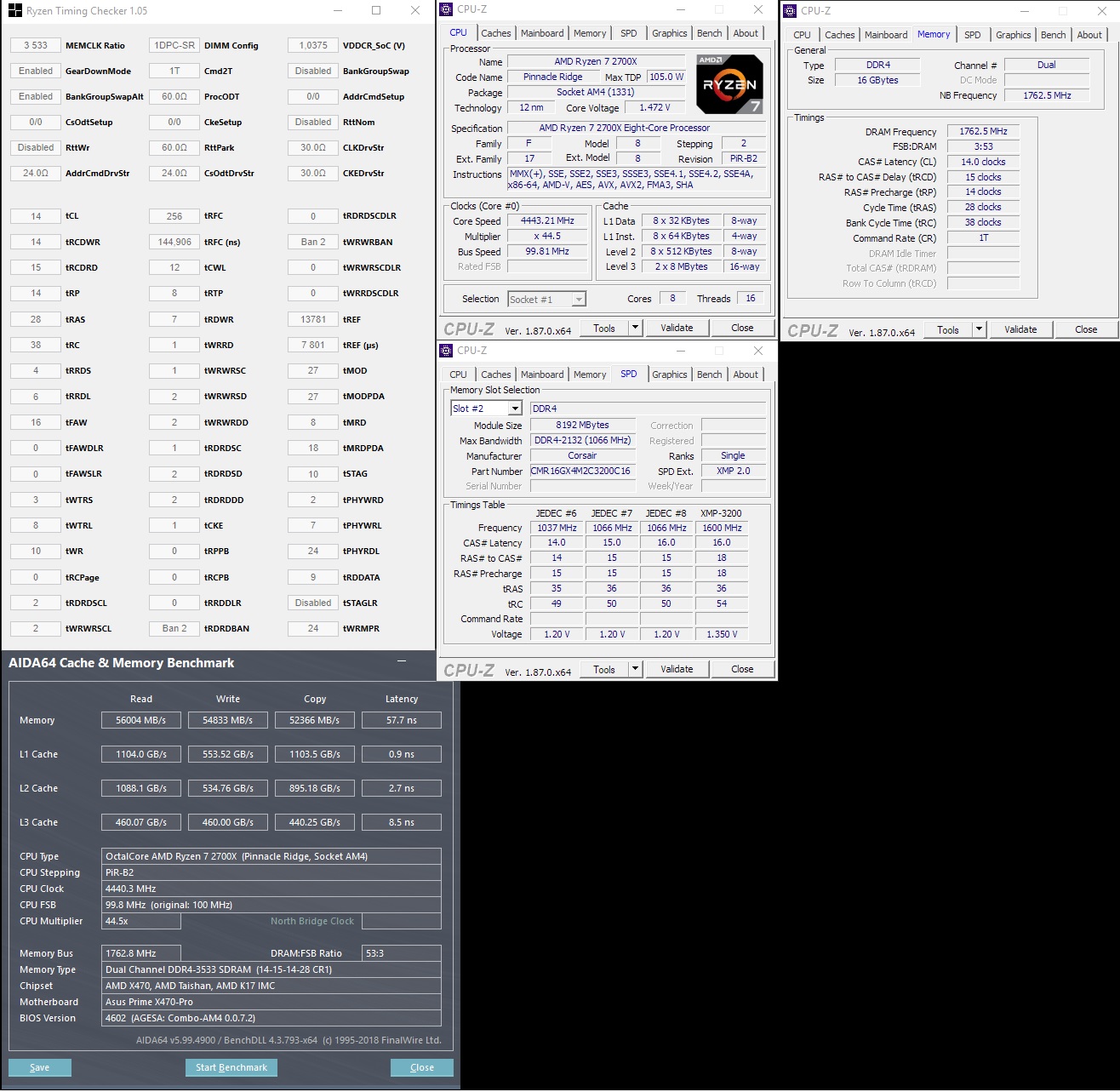Click the Manufacturer value Corsair
1120x1092 pixels.
[582, 455]
